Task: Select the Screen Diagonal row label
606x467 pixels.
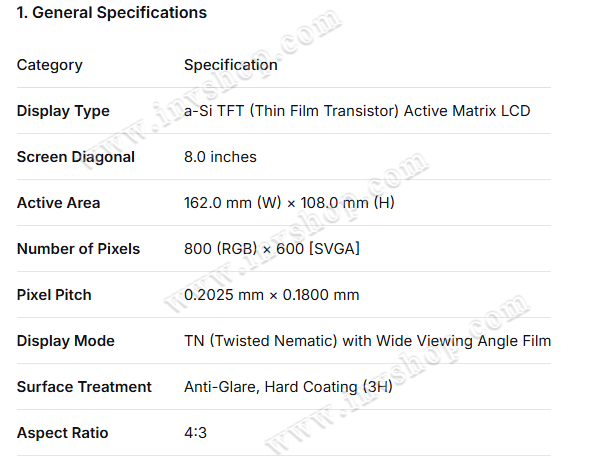Action: 76,157
